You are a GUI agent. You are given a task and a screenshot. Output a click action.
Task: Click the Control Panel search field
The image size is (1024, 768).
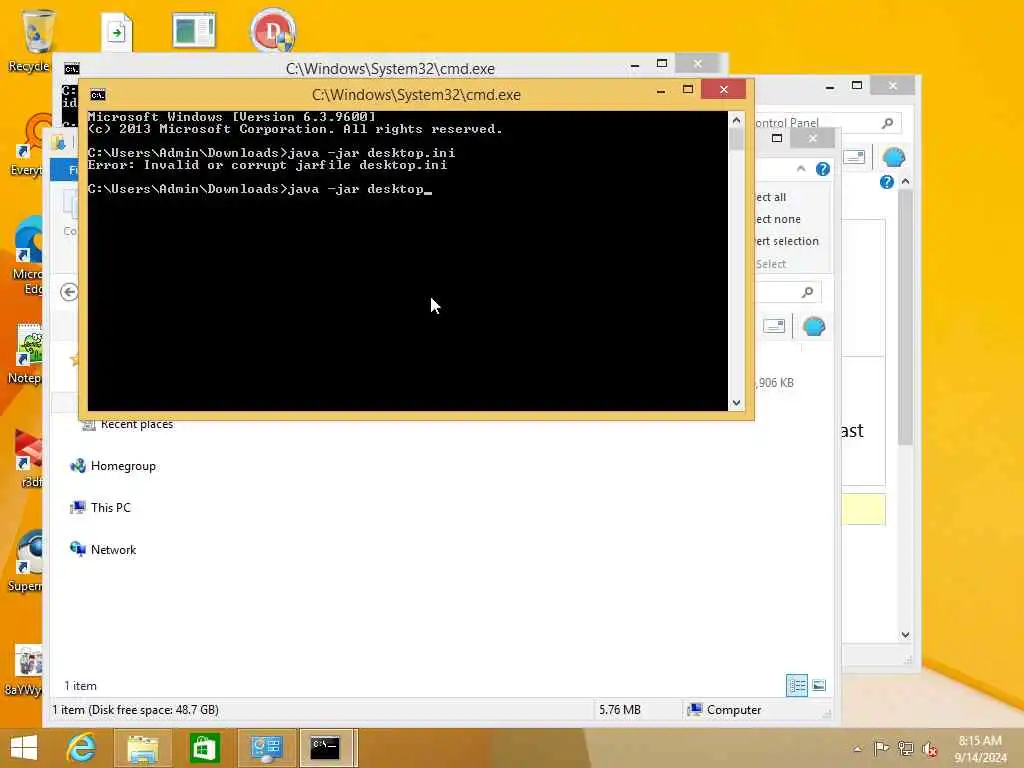pyautogui.click(x=827, y=123)
